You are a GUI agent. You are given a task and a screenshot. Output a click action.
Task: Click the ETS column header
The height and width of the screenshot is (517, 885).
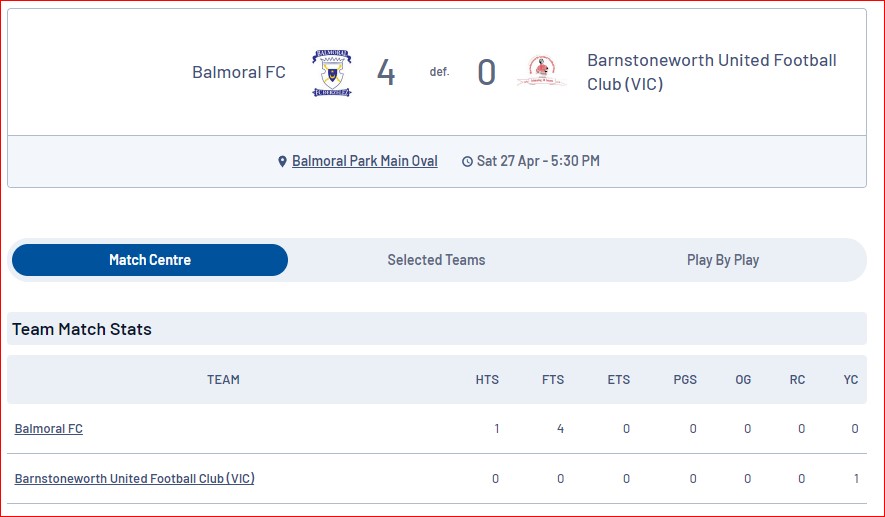click(619, 380)
